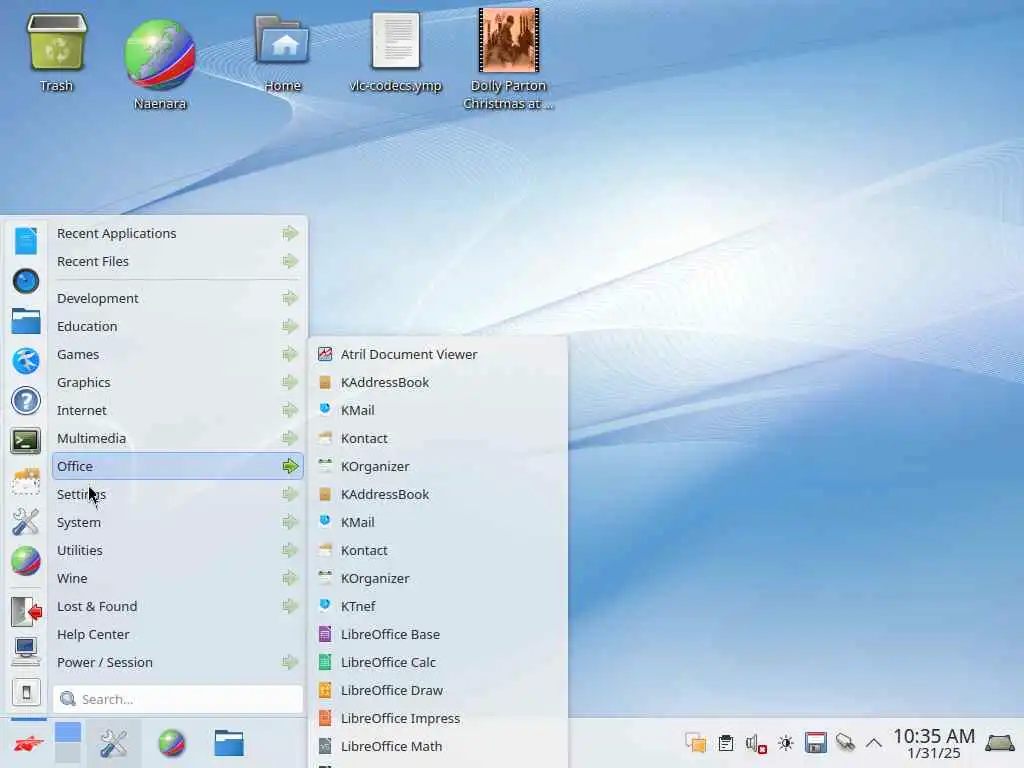Launch Atril Document Viewer

(x=438, y=355)
